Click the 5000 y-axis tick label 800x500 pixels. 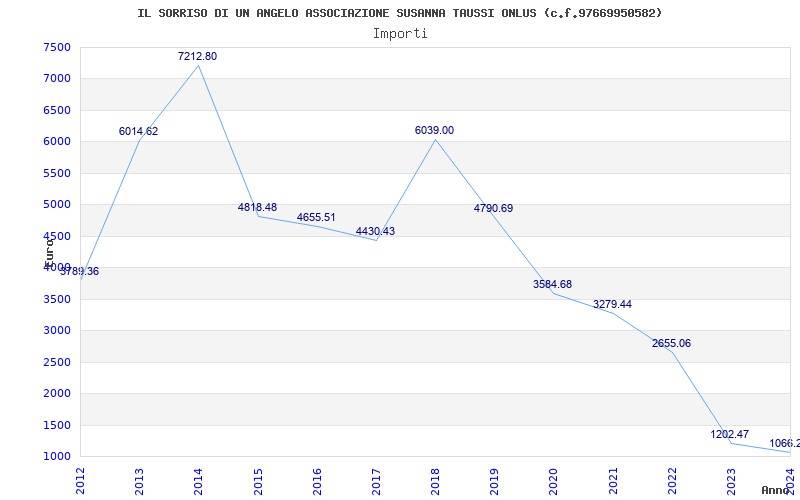coord(57,205)
